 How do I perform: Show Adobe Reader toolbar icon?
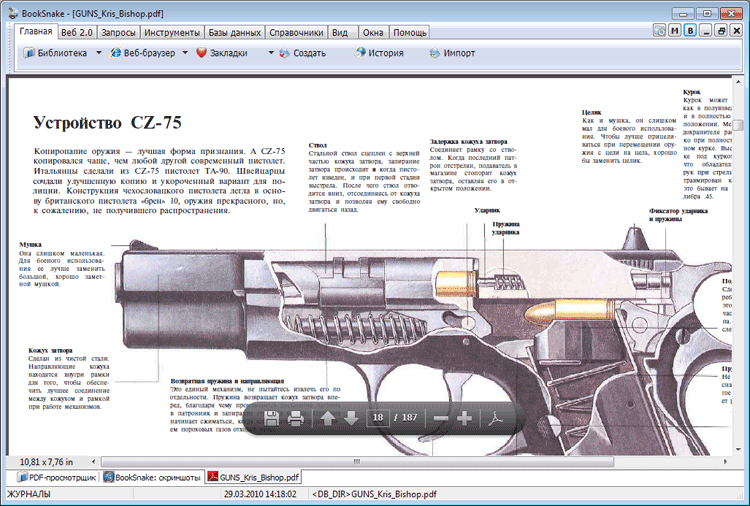[496, 418]
